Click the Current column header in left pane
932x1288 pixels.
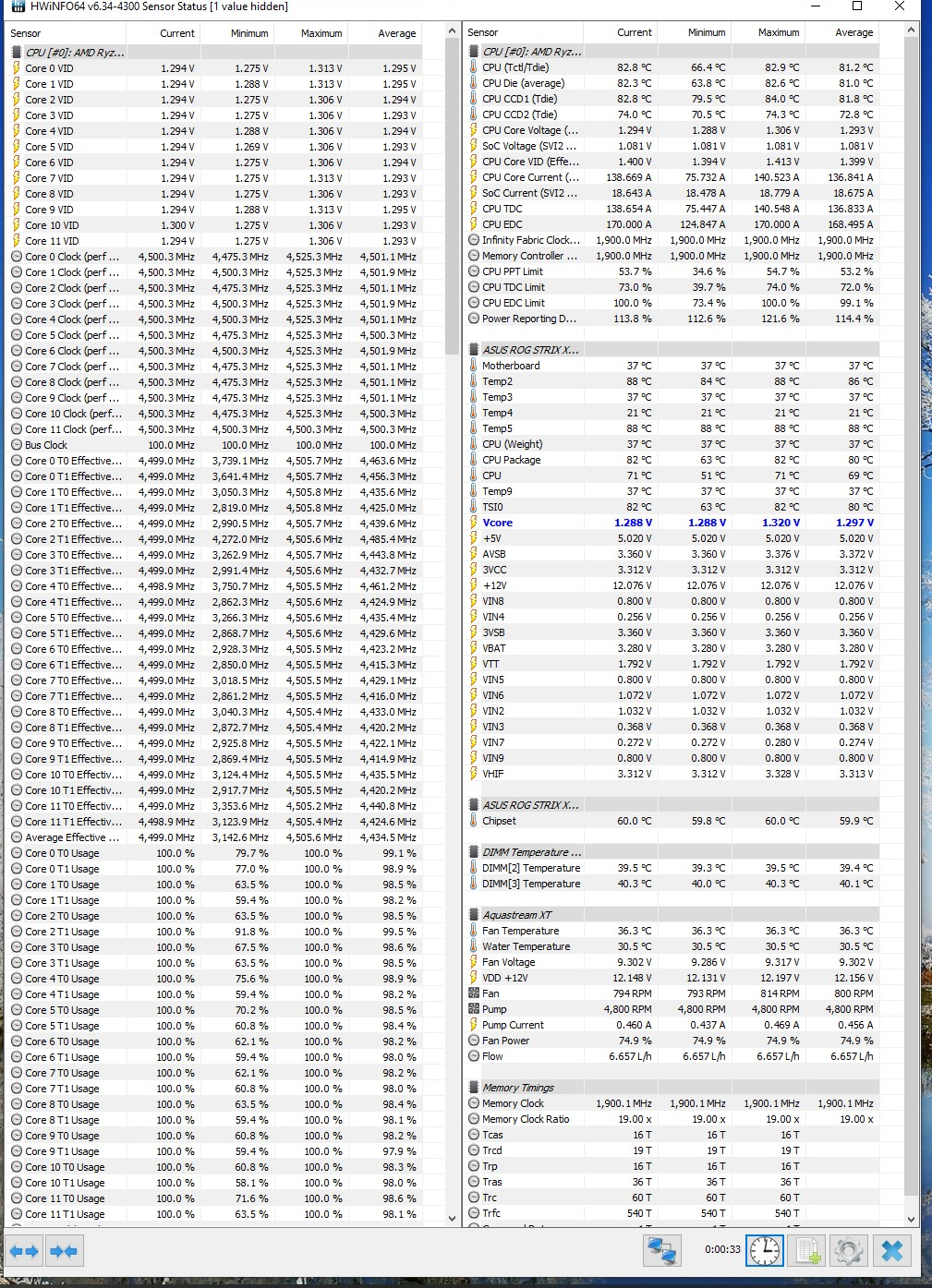162,33
